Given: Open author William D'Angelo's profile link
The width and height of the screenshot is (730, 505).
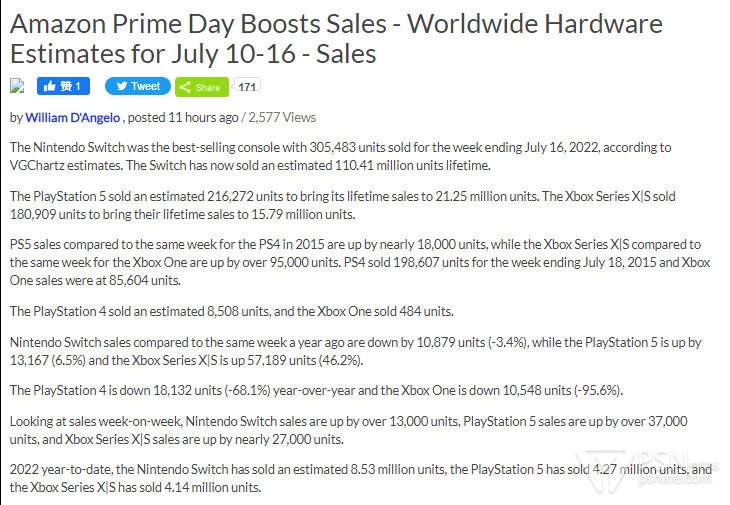Looking at the screenshot, I should click(73, 118).
